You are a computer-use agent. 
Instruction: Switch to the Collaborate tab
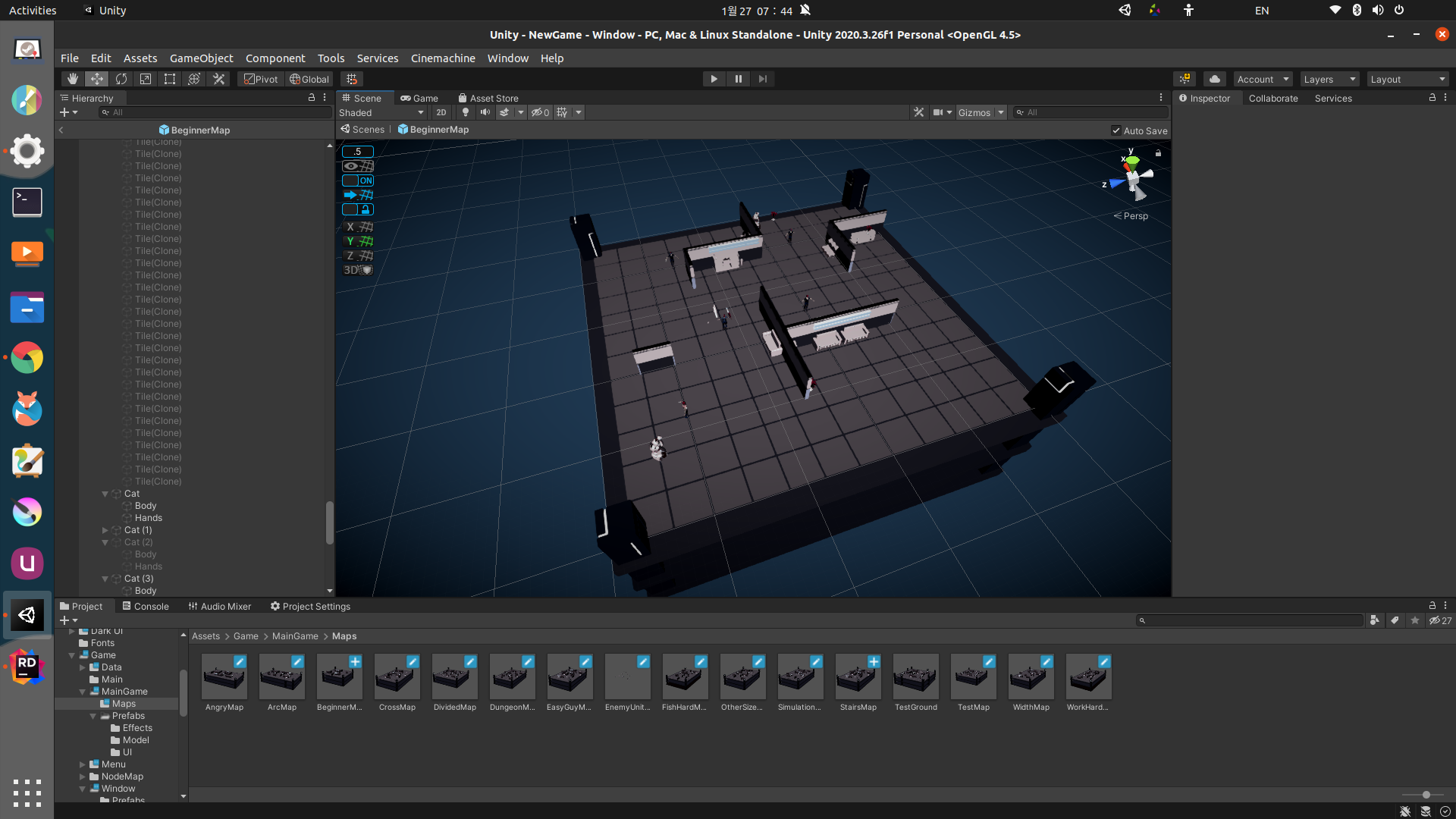point(1273,98)
